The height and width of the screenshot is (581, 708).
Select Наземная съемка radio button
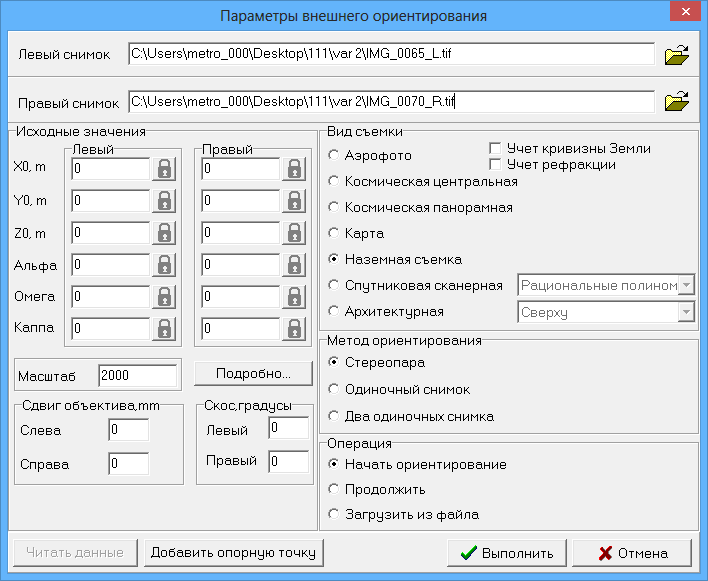pos(334,259)
